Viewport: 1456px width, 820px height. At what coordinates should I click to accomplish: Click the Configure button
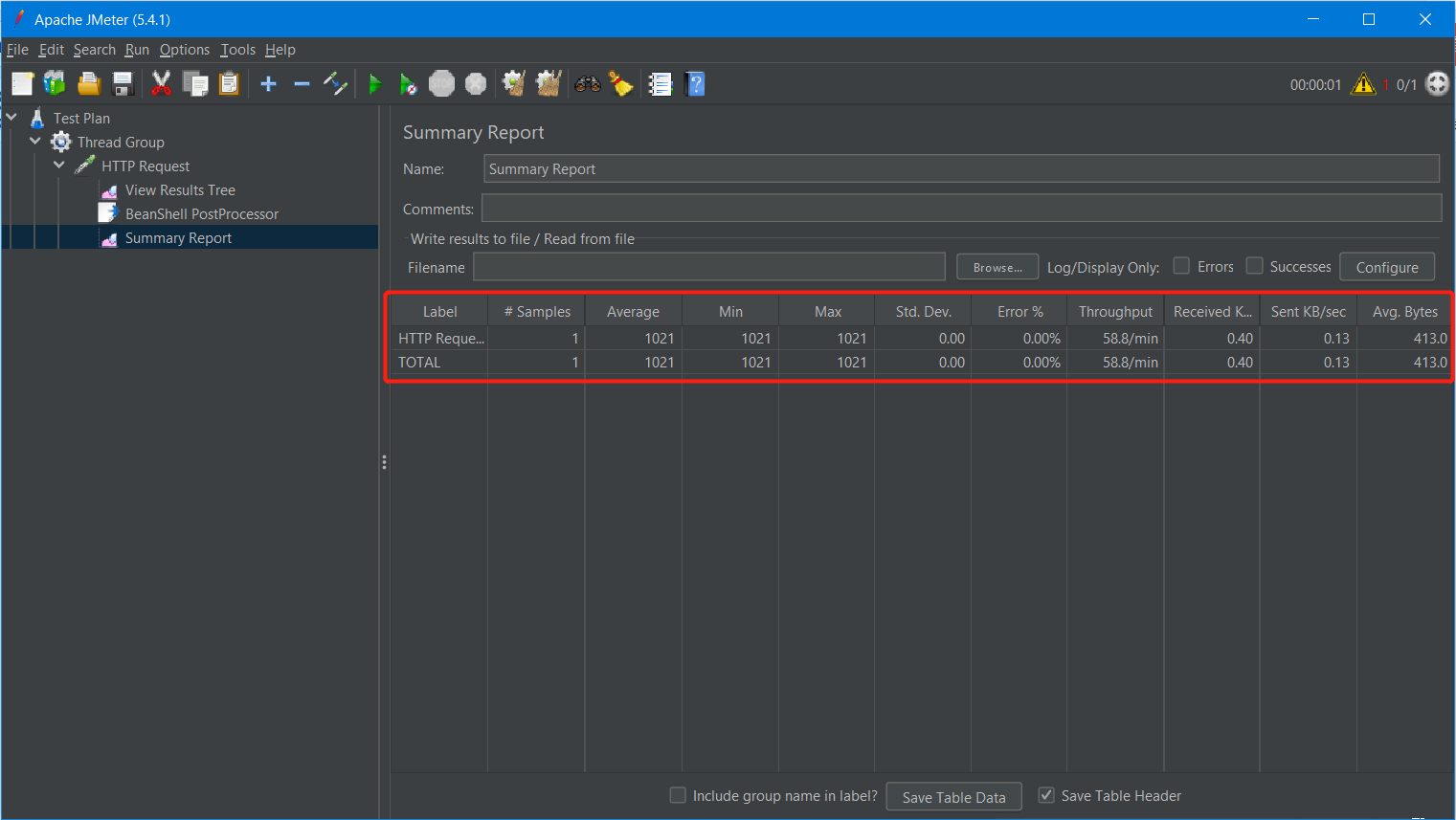[1387, 267]
